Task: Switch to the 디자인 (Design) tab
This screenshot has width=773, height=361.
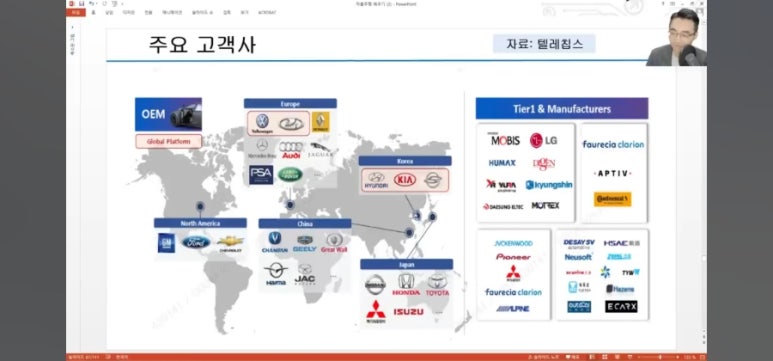Action: point(128,12)
